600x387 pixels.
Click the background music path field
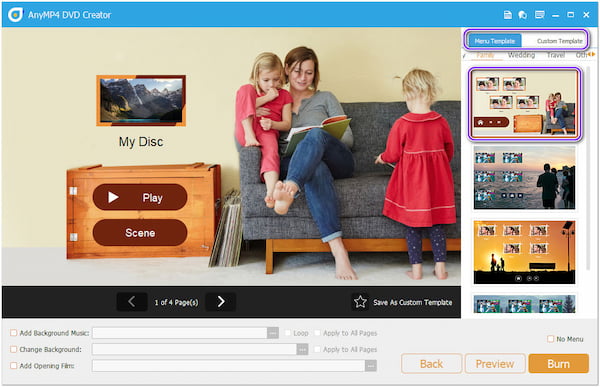180,333
